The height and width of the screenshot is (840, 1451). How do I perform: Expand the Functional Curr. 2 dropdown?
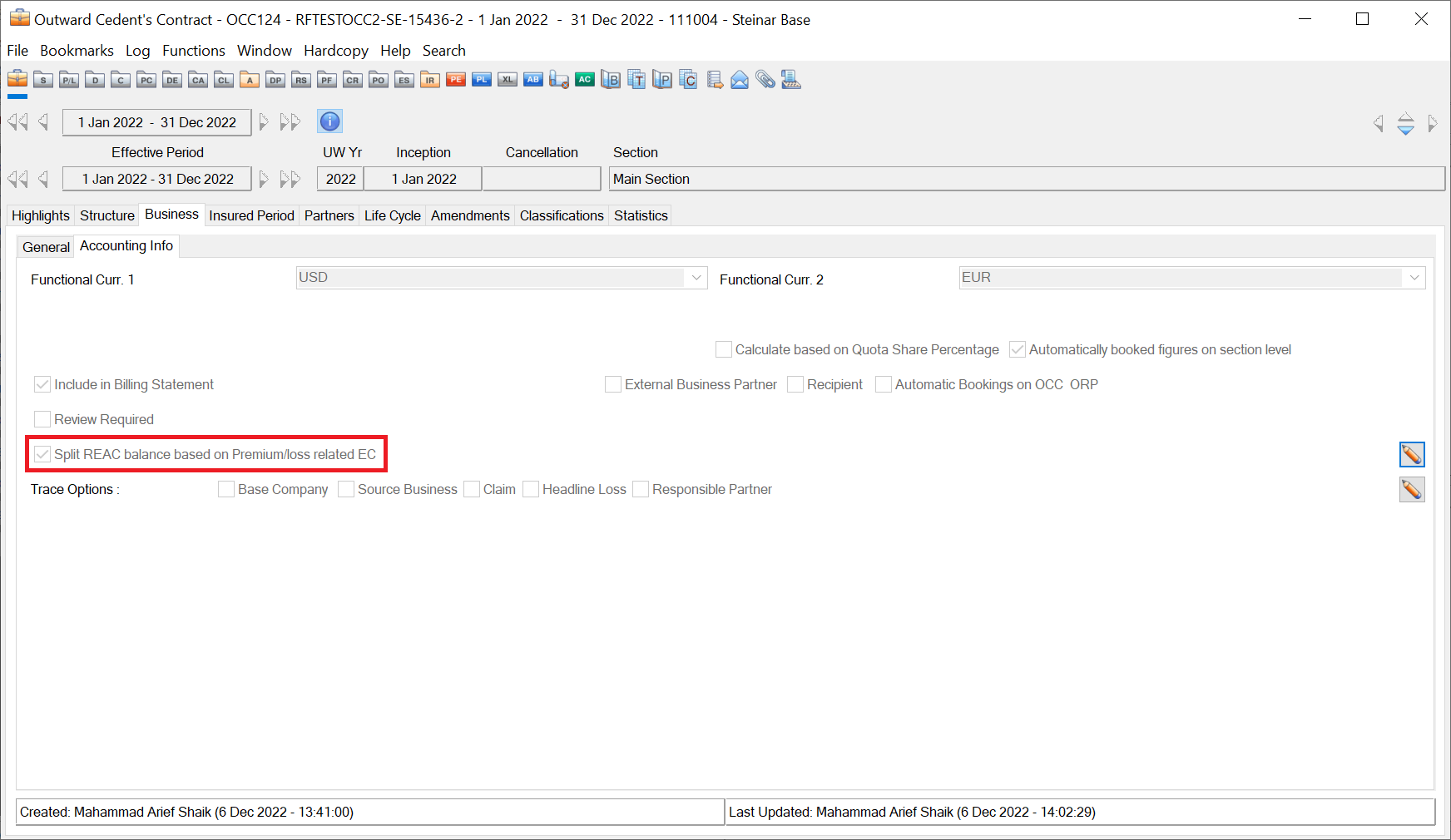click(1414, 278)
